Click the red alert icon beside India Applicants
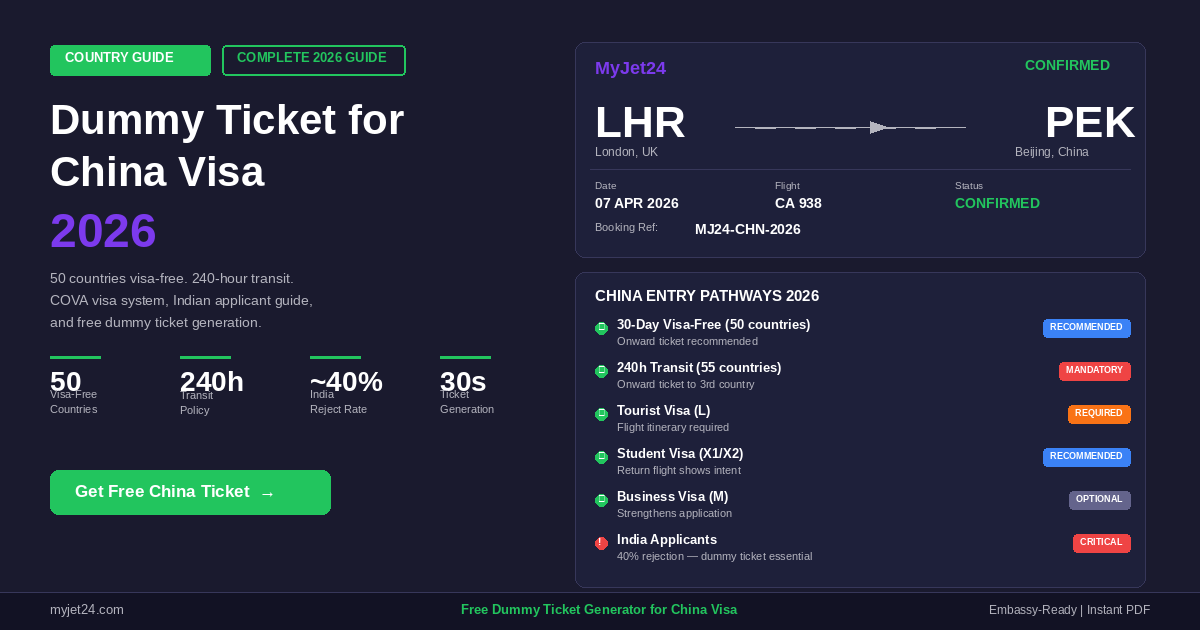 point(601,543)
